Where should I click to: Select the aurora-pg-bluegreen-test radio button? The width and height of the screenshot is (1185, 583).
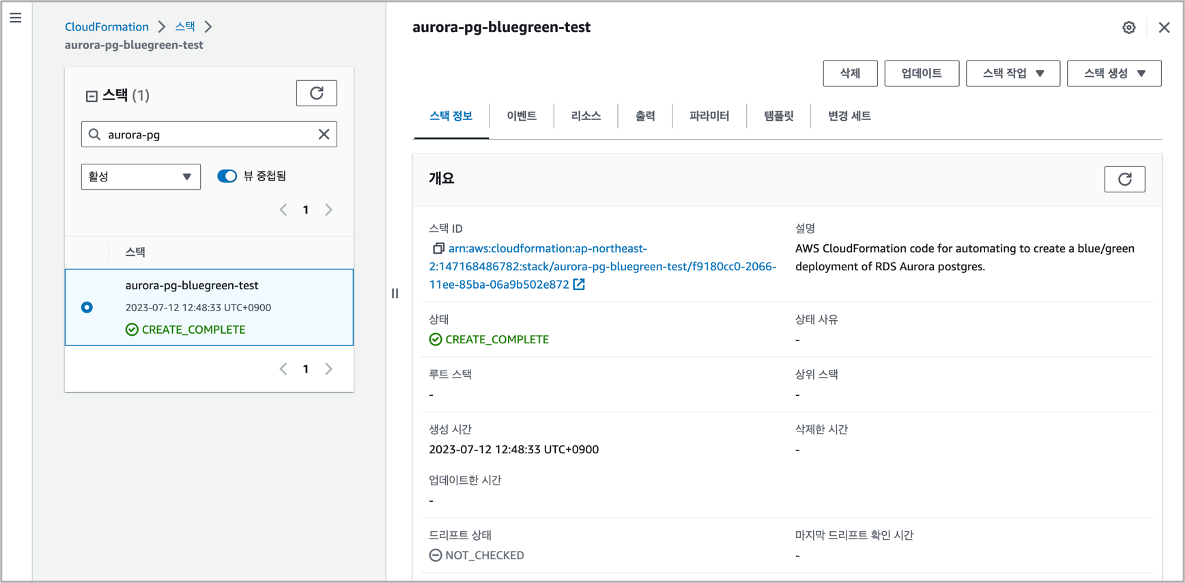tap(87, 307)
